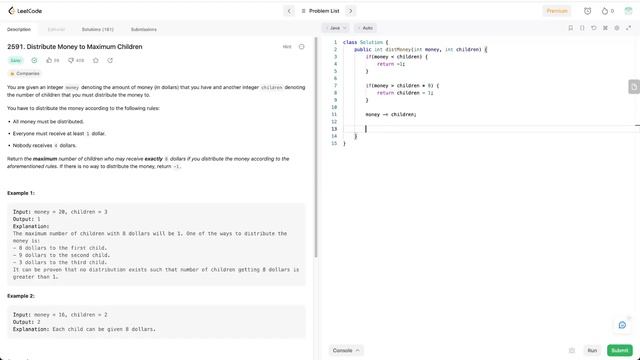Open the Auto mode dropdown

coord(365,28)
